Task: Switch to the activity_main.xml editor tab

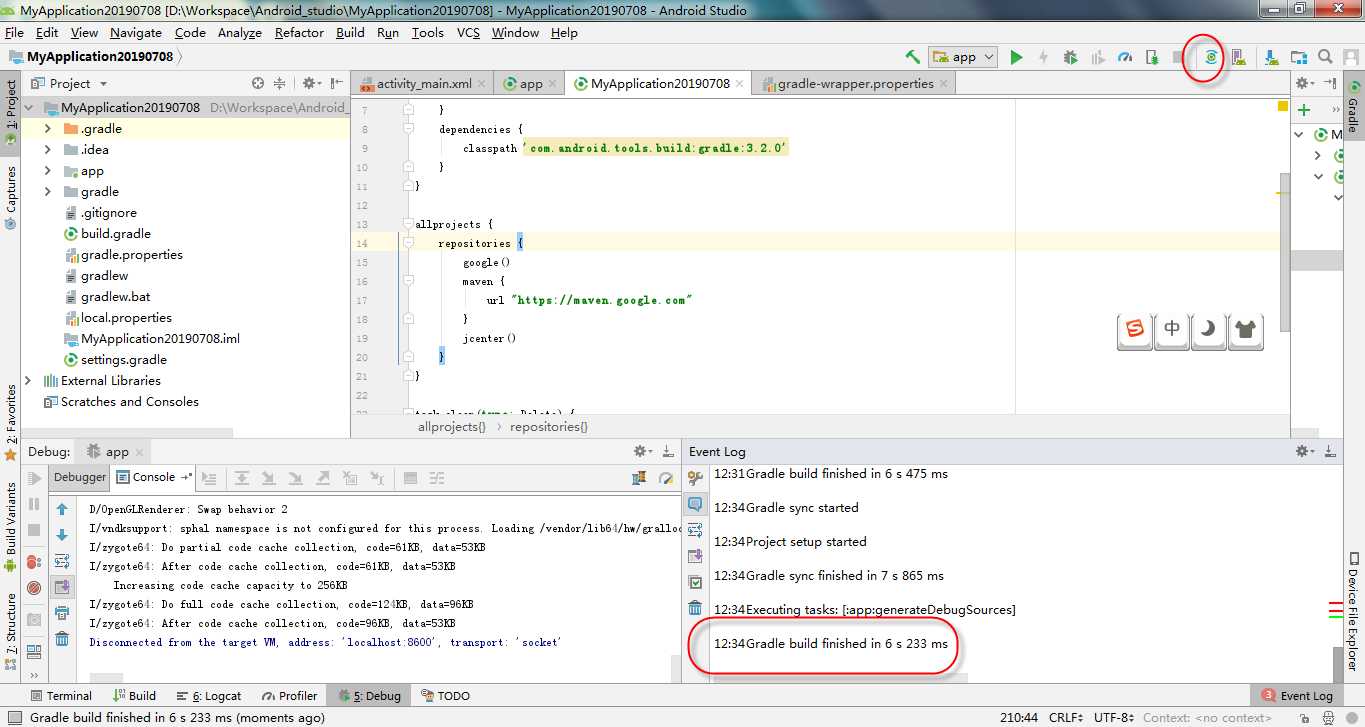Action: point(423,84)
